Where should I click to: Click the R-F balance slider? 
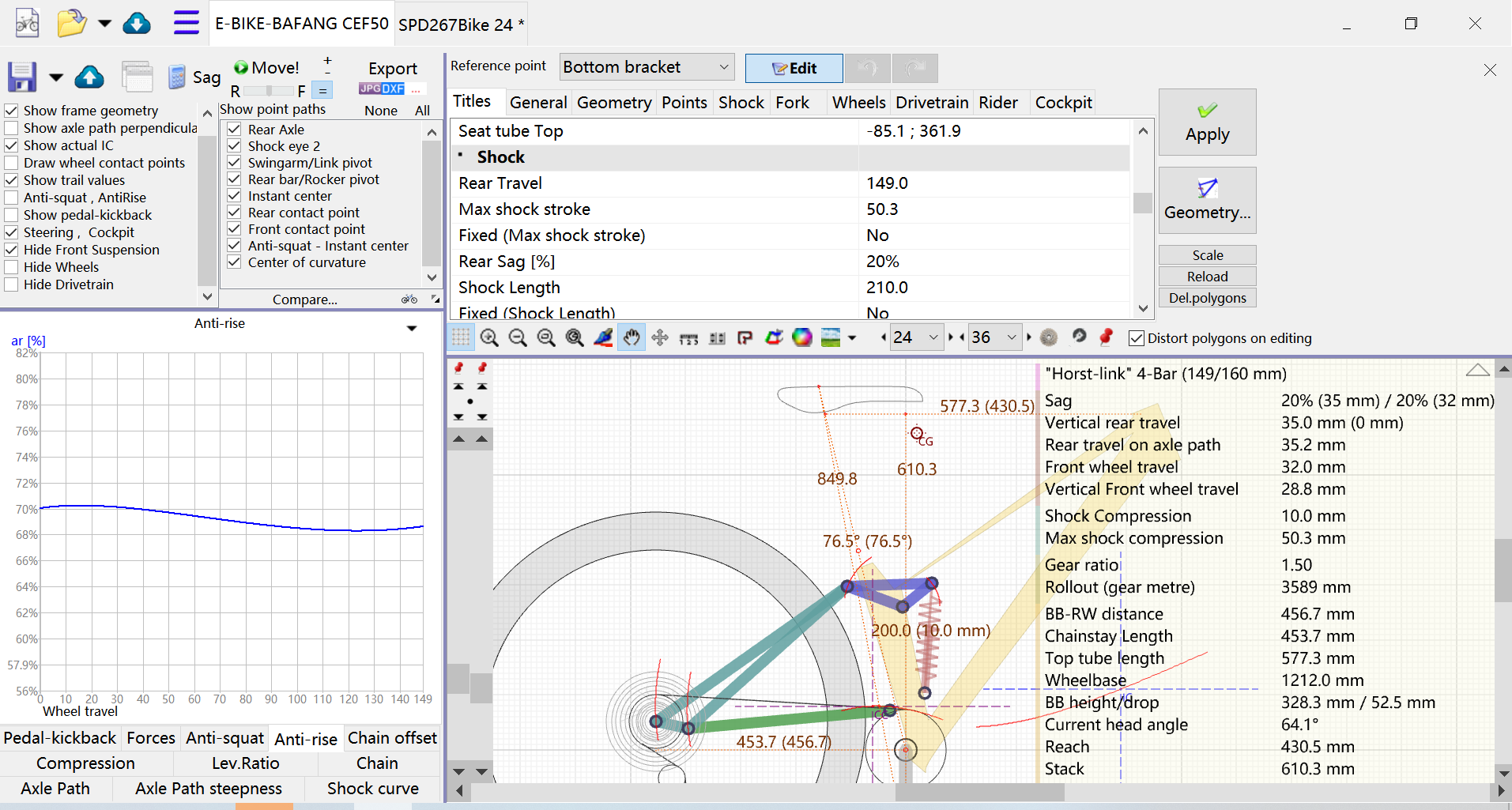click(x=269, y=91)
